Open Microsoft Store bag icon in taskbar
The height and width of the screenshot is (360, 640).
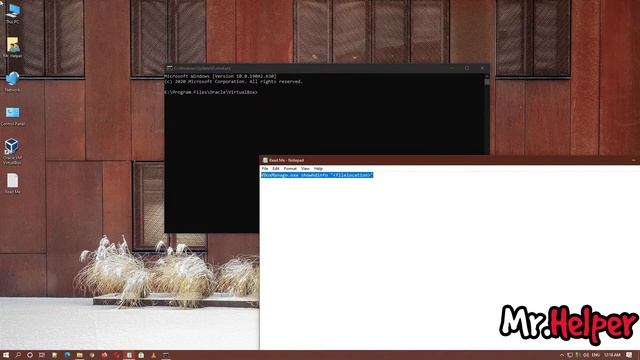(x=141, y=355)
